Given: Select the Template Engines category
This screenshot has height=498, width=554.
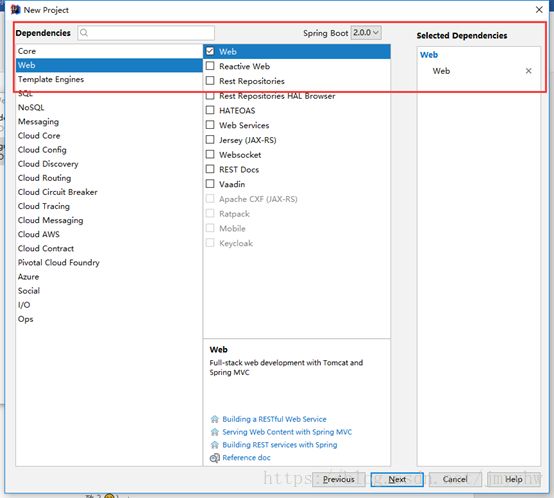Looking at the screenshot, I should click(109, 79).
